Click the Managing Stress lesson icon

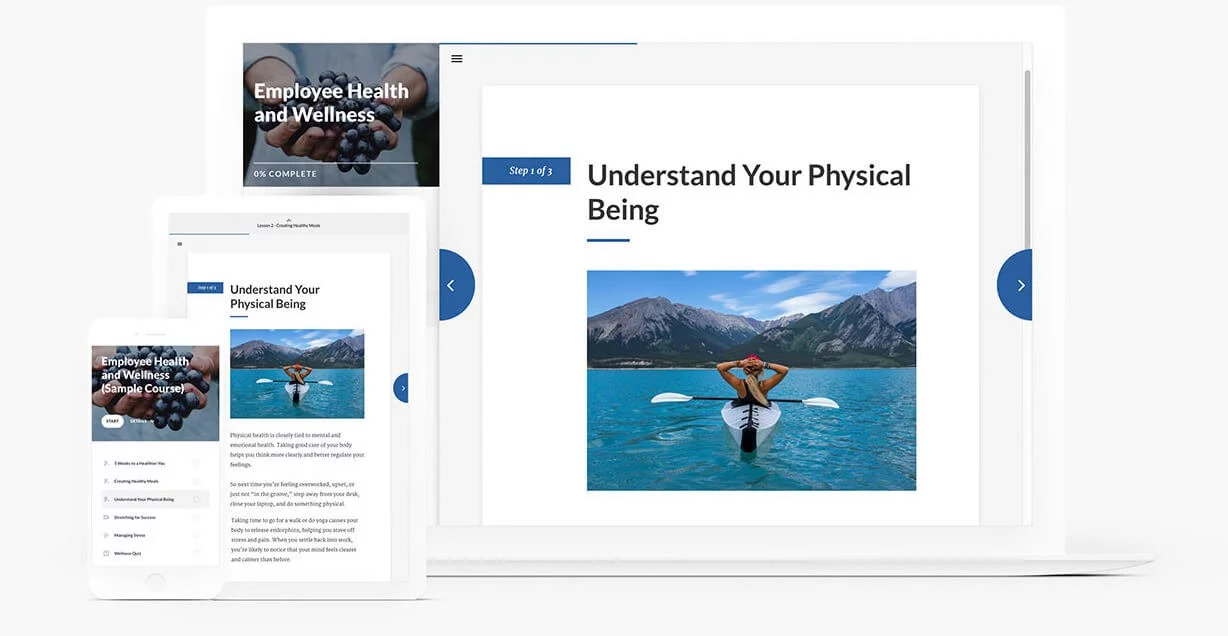coord(107,535)
